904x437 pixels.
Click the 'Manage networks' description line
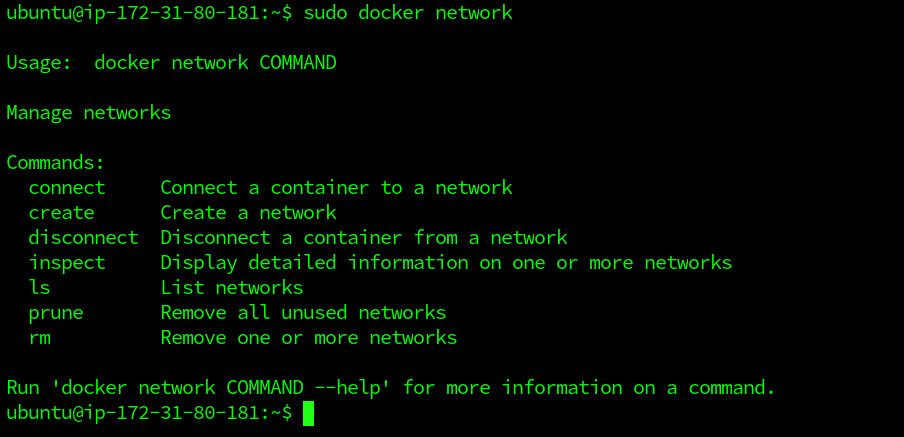tap(89, 113)
